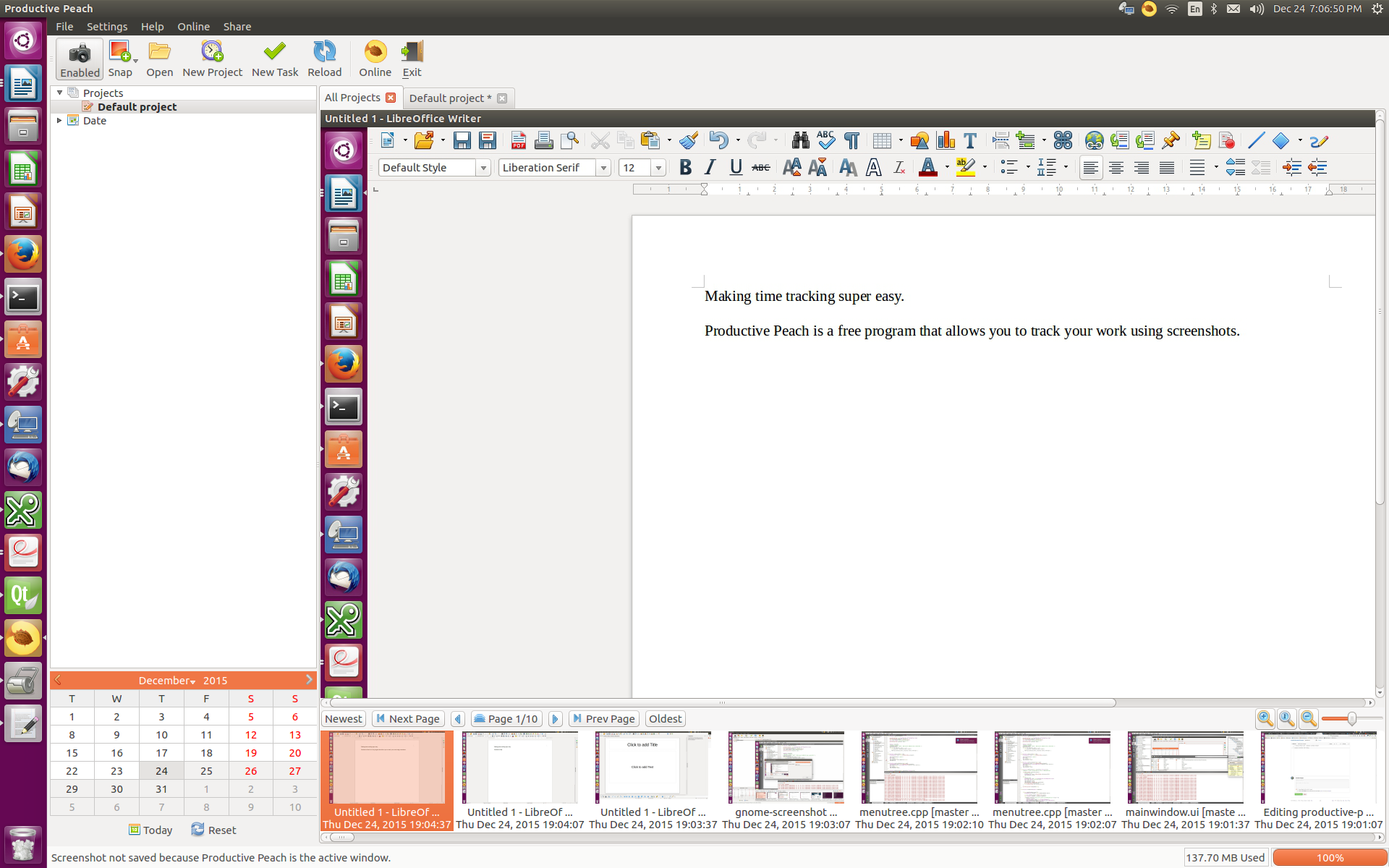Go to next month in calendar

[309, 680]
